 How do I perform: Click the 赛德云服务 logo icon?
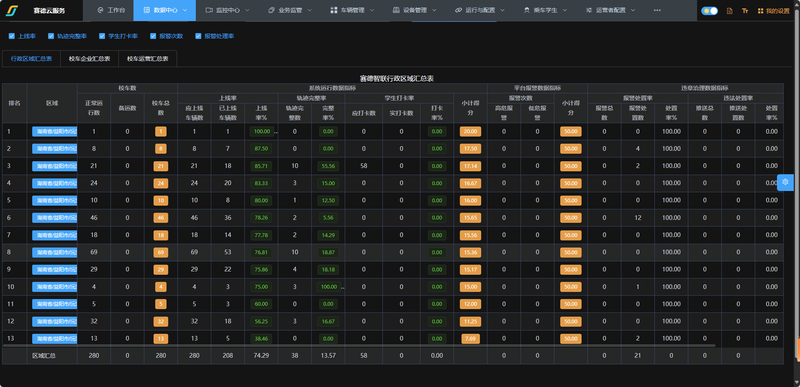click(11, 10)
